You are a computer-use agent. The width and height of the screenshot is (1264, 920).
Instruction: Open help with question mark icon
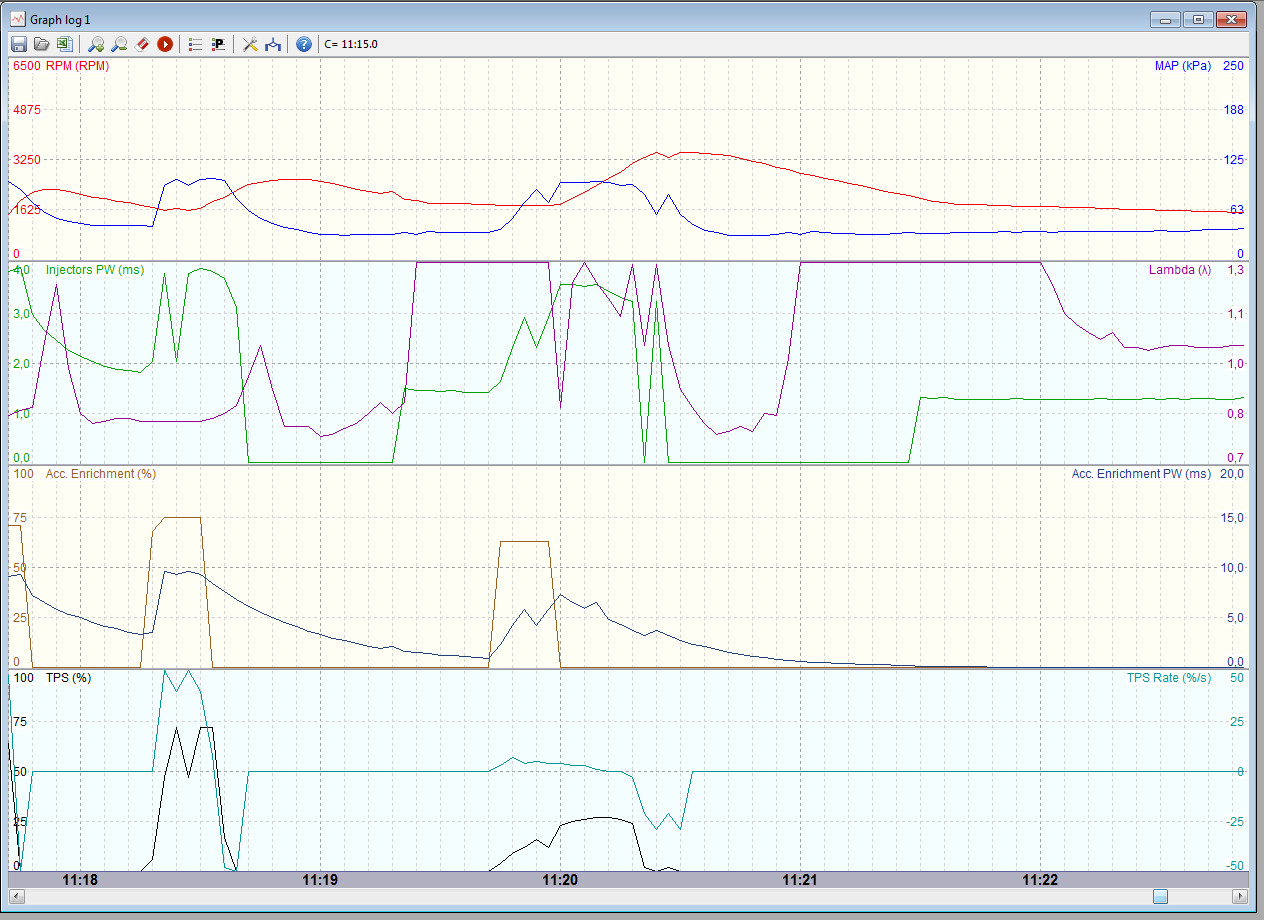pyautogui.click(x=304, y=44)
